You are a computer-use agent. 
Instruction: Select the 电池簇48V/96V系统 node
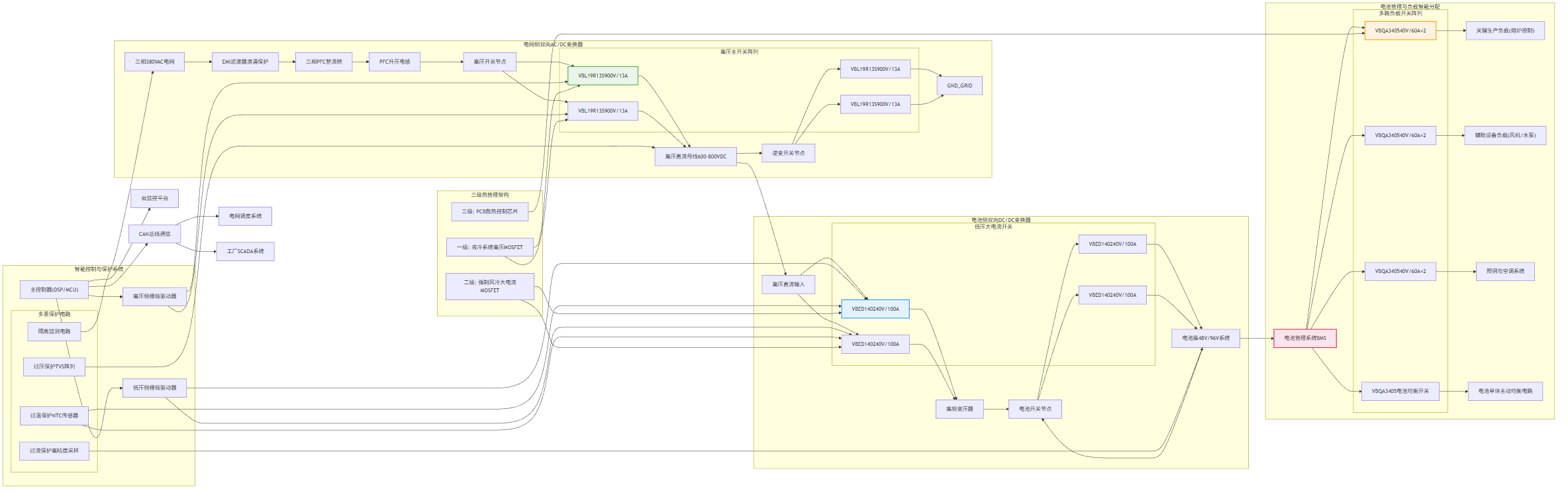pyautogui.click(x=1206, y=338)
